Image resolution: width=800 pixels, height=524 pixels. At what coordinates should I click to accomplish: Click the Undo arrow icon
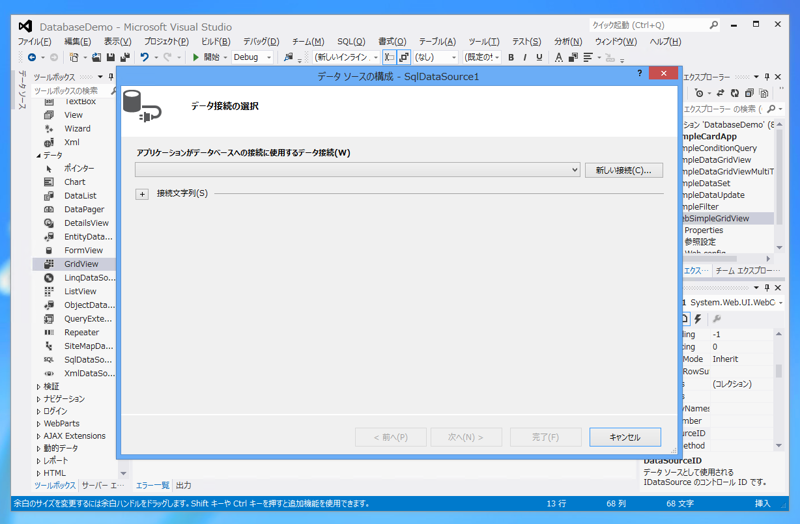(x=145, y=57)
